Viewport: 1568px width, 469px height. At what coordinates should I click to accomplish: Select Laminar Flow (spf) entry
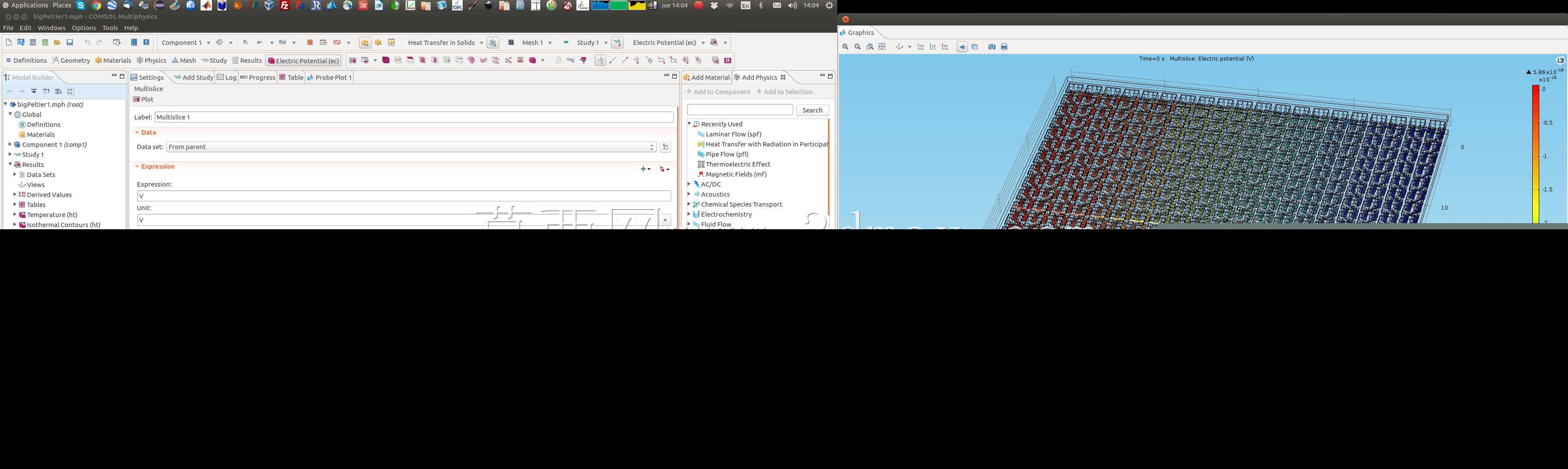tap(729, 134)
